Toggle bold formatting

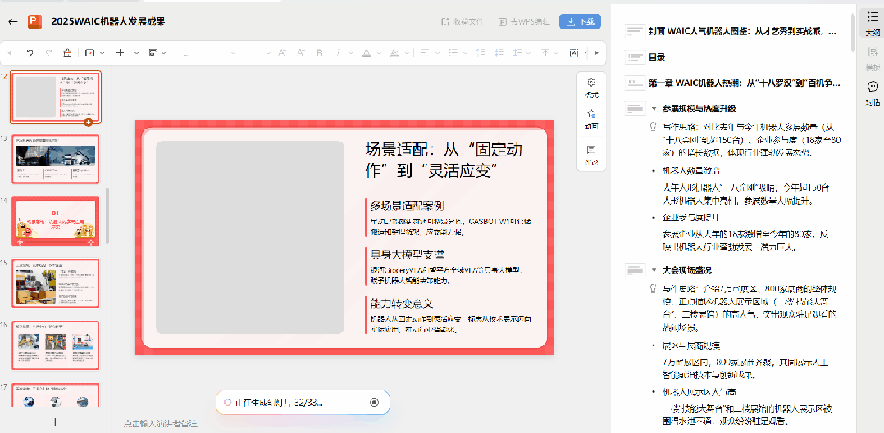click(320, 53)
